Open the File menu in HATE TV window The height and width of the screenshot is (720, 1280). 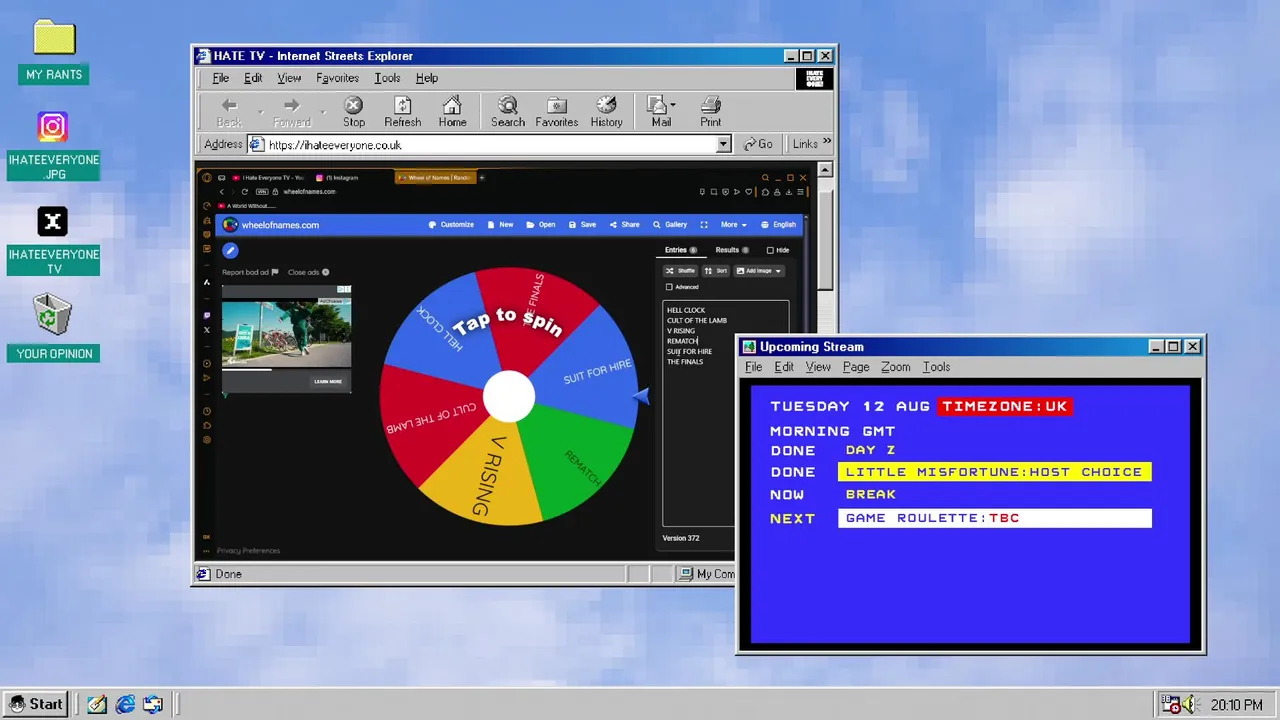(220, 78)
